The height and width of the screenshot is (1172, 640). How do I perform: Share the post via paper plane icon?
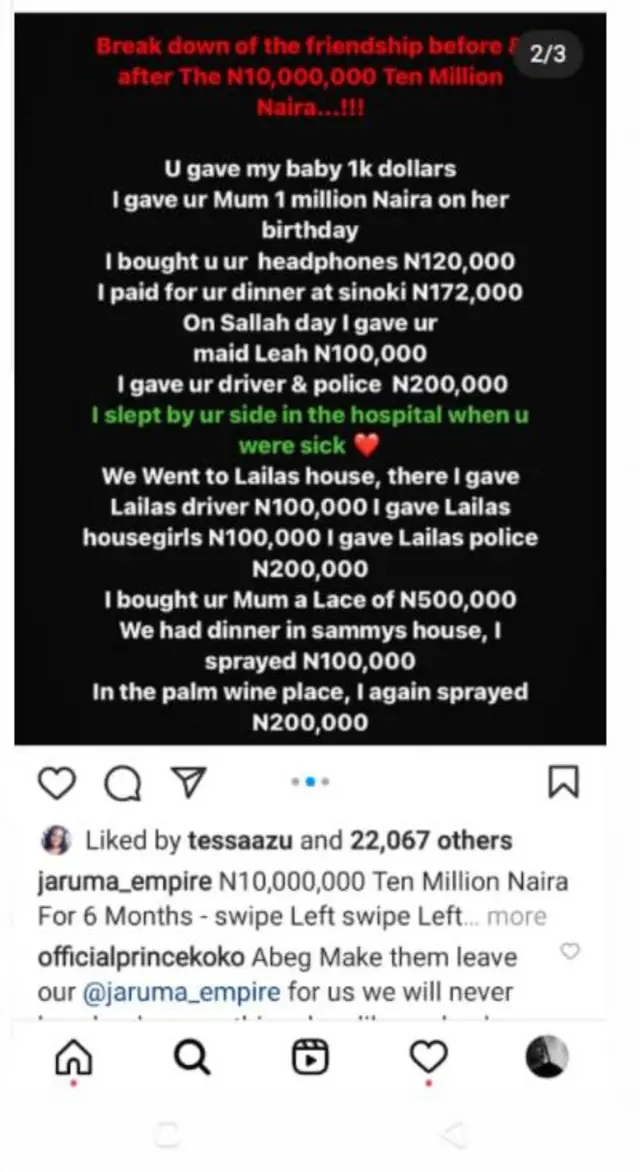(x=185, y=785)
